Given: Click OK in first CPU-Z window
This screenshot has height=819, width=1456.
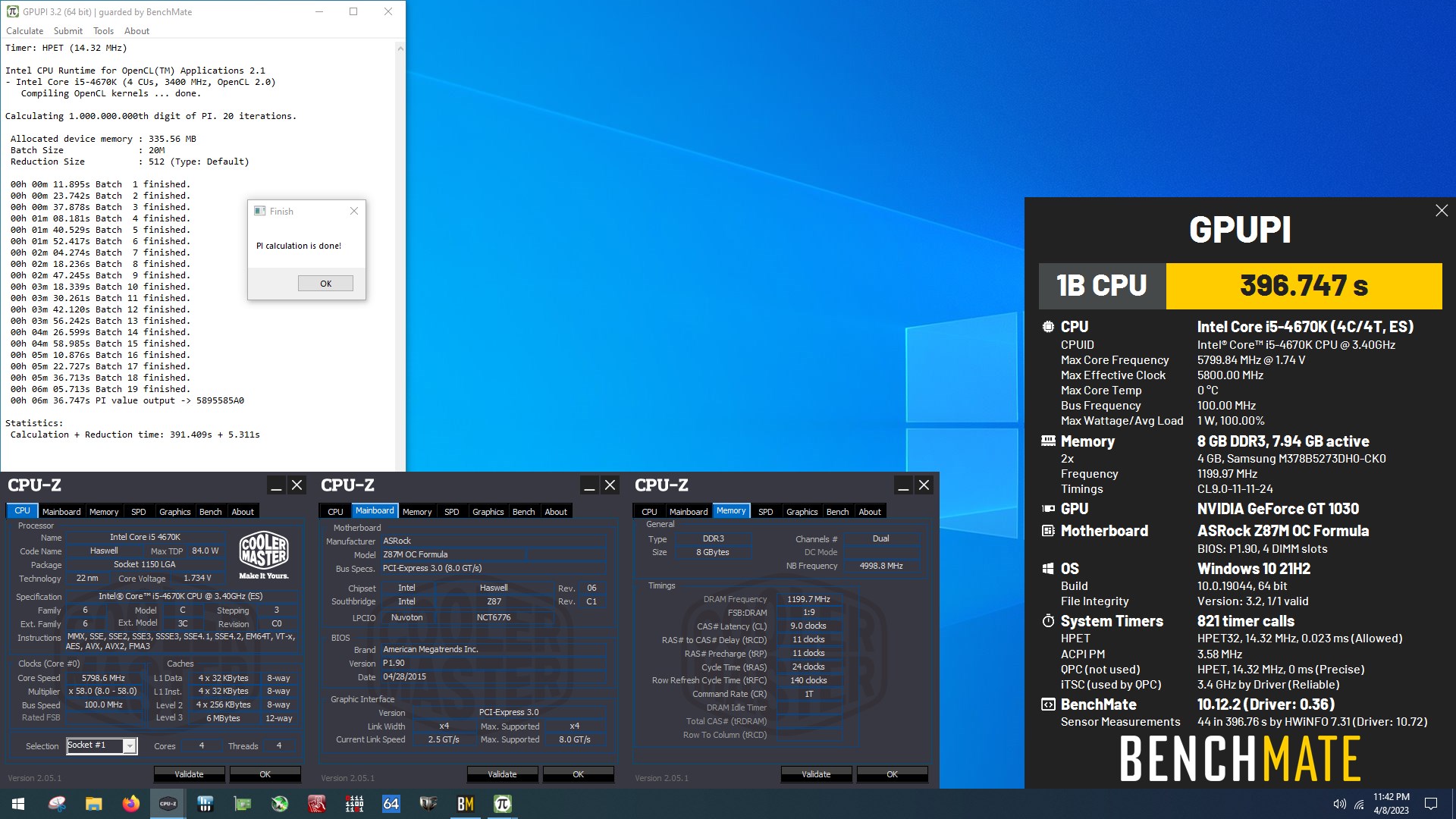Looking at the screenshot, I should 265,774.
